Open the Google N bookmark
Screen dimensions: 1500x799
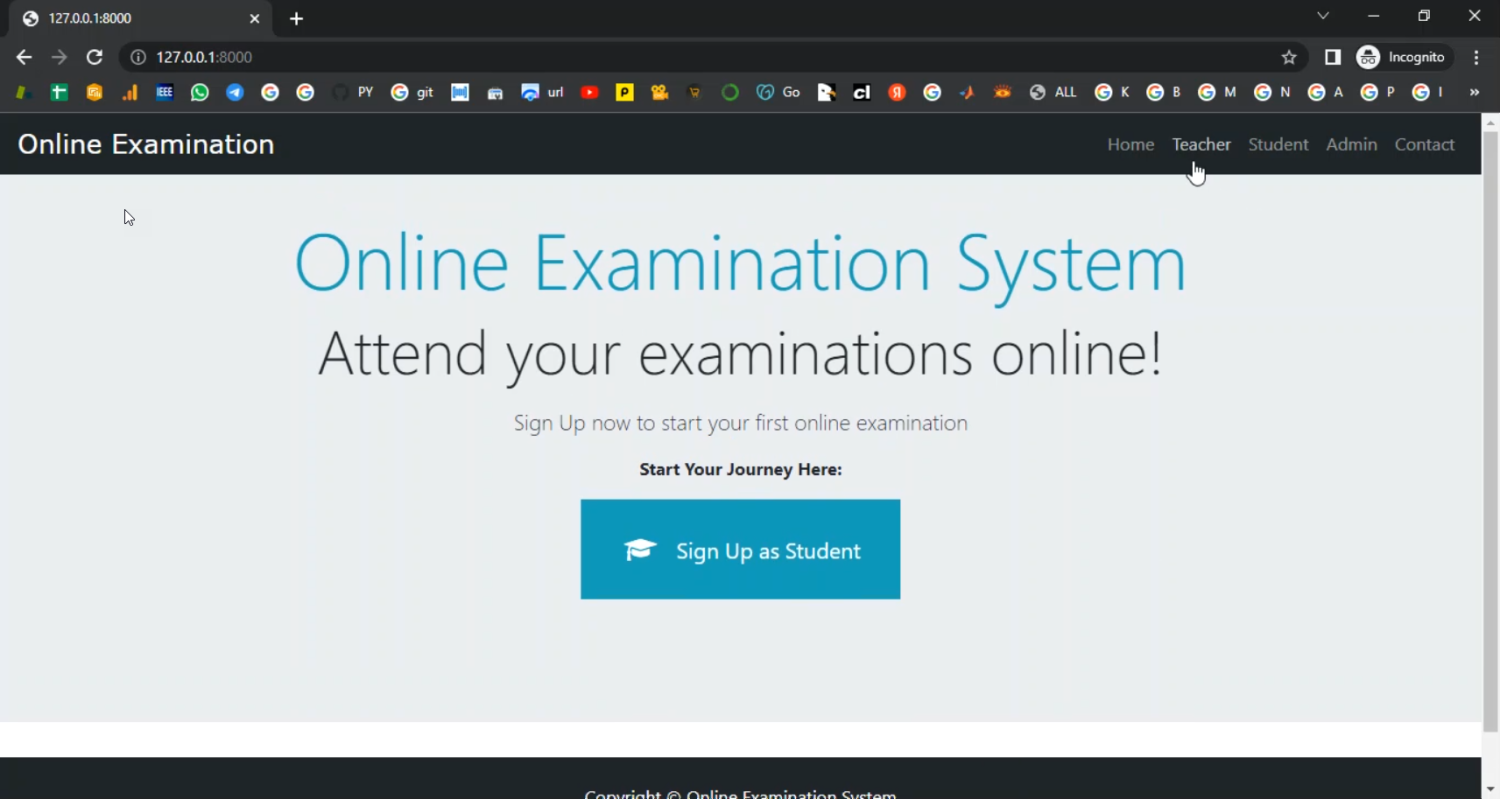[x=1272, y=92]
